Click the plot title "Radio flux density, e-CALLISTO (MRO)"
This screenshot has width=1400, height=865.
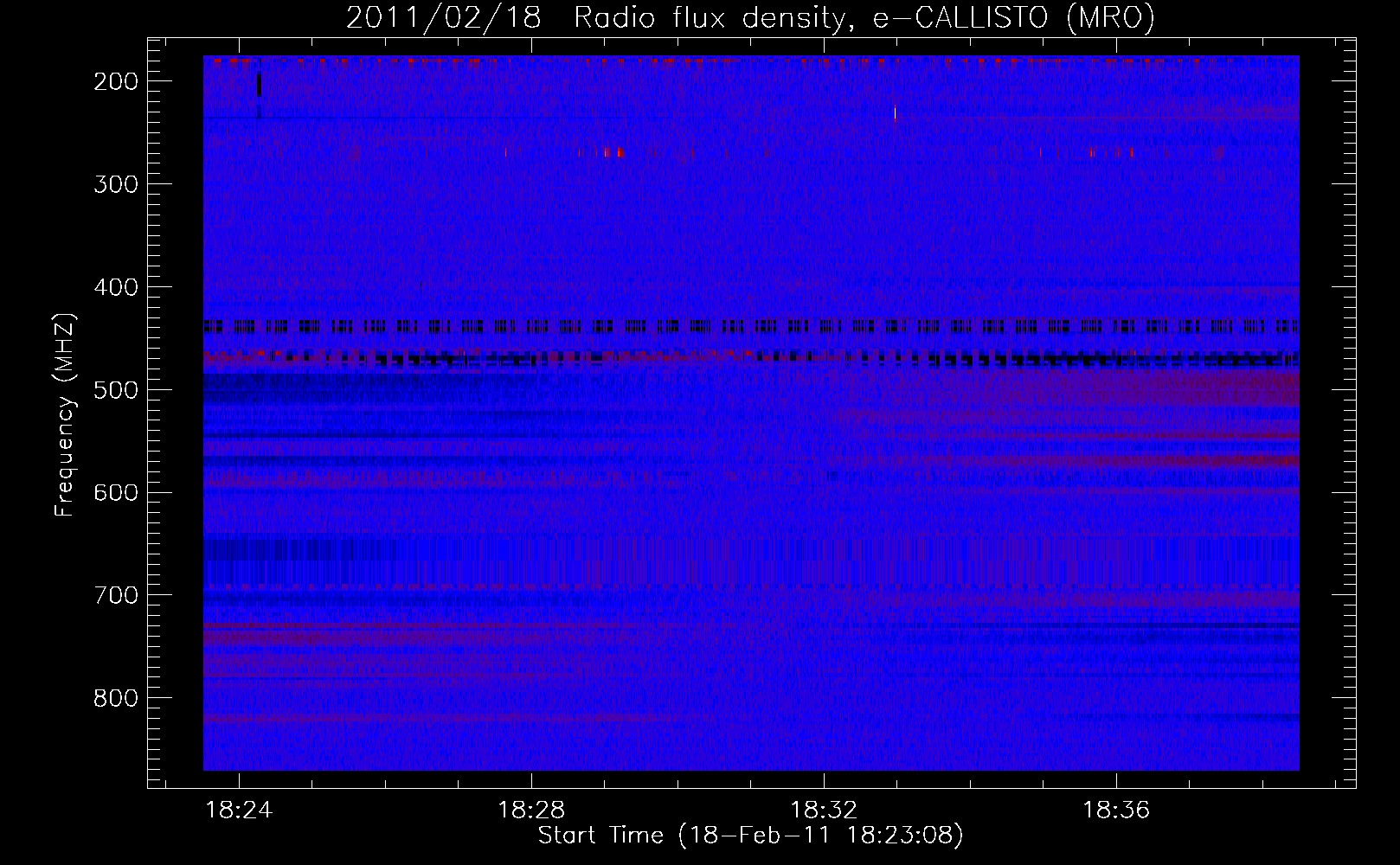pos(864,17)
